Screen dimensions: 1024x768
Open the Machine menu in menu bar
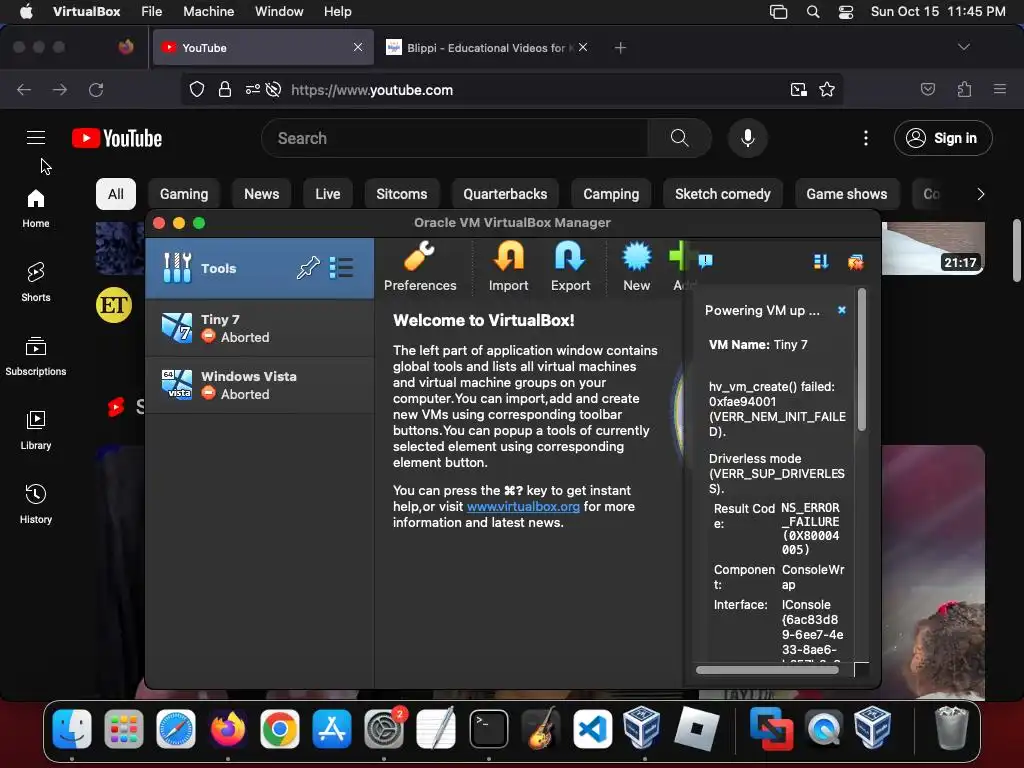click(208, 12)
